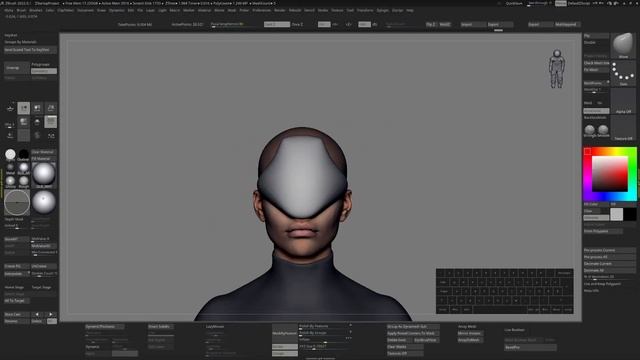The width and height of the screenshot is (640, 360).
Task: Click the Clear Material button
Action: (44, 152)
